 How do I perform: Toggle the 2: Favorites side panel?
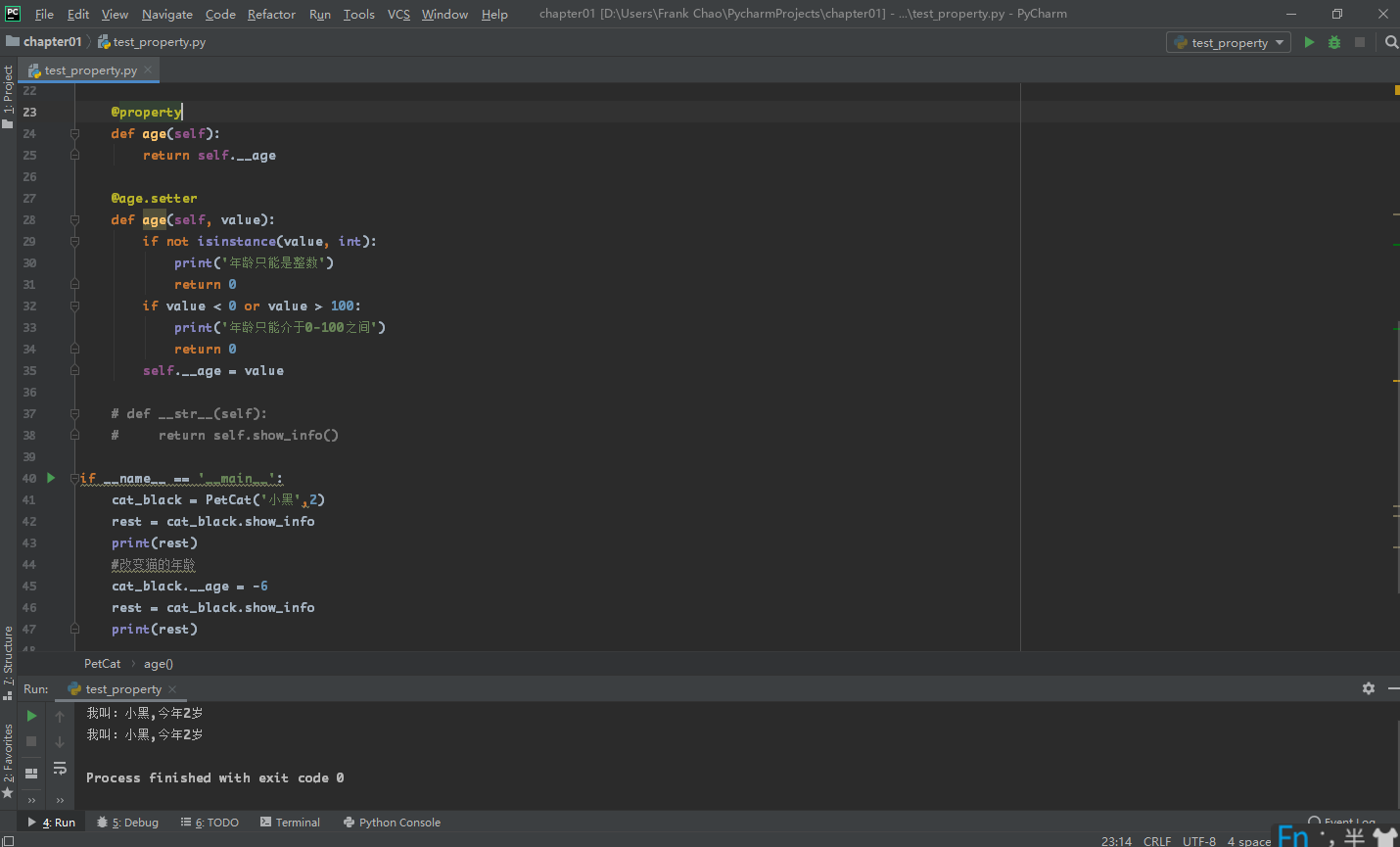click(8, 761)
